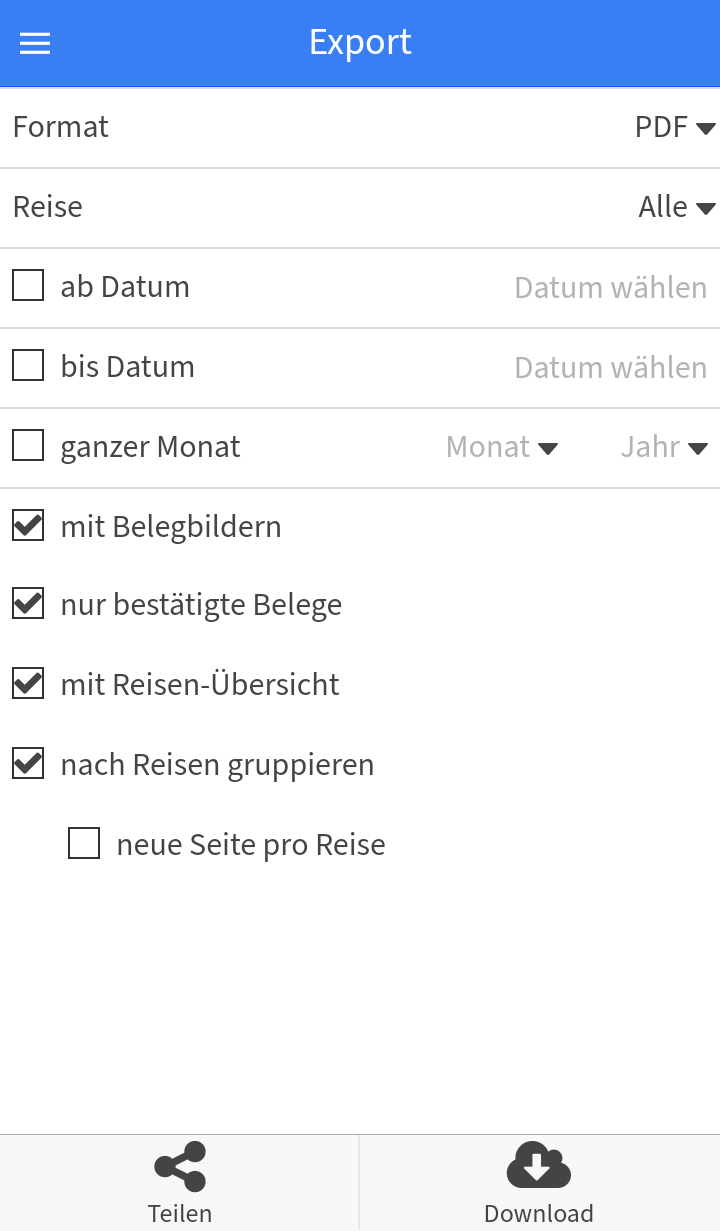Tap the cloud download icon
The image size is (720, 1231).
click(x=538, y=1165)
